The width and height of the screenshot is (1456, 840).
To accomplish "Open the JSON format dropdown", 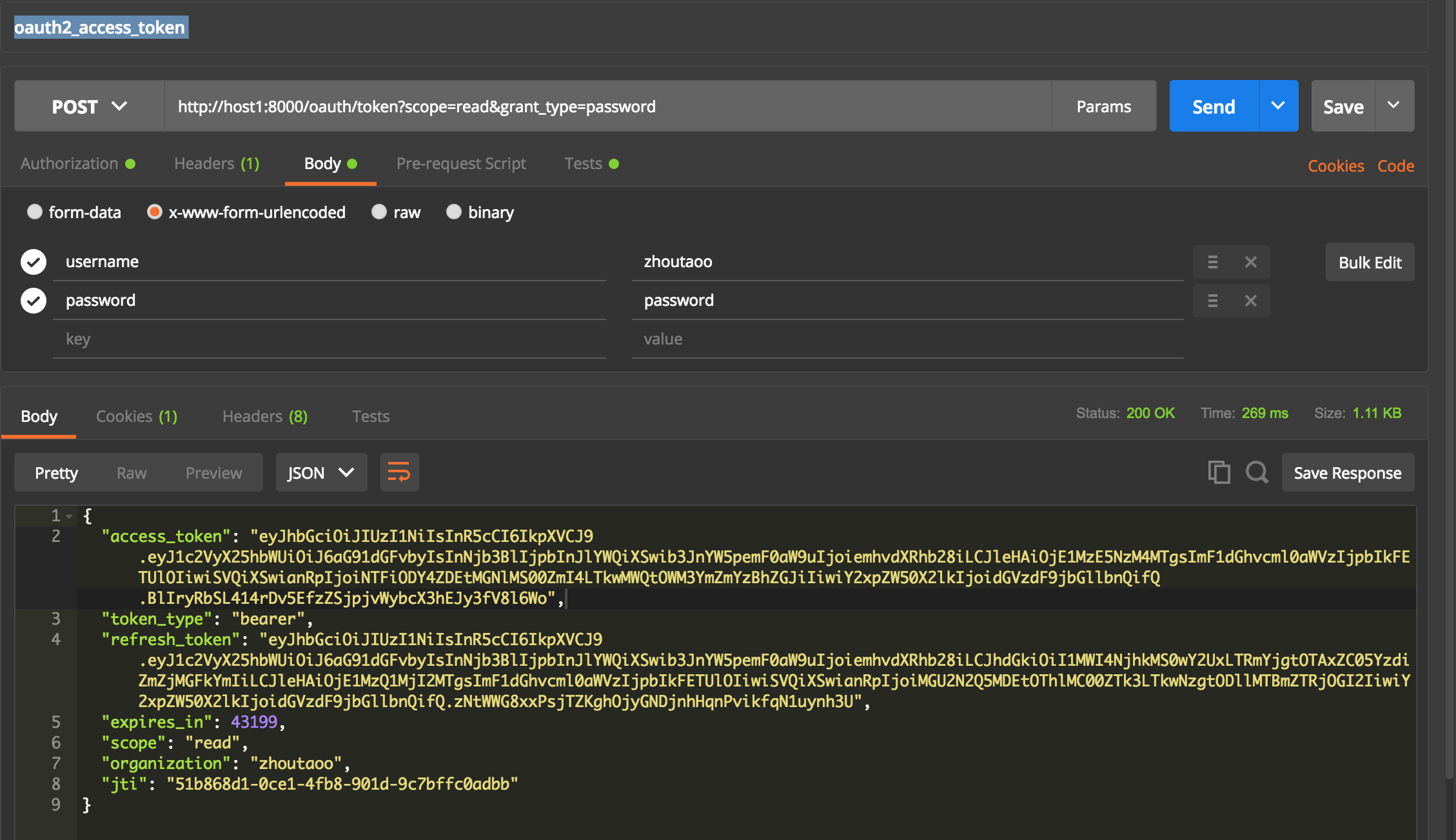I will 321,473.
